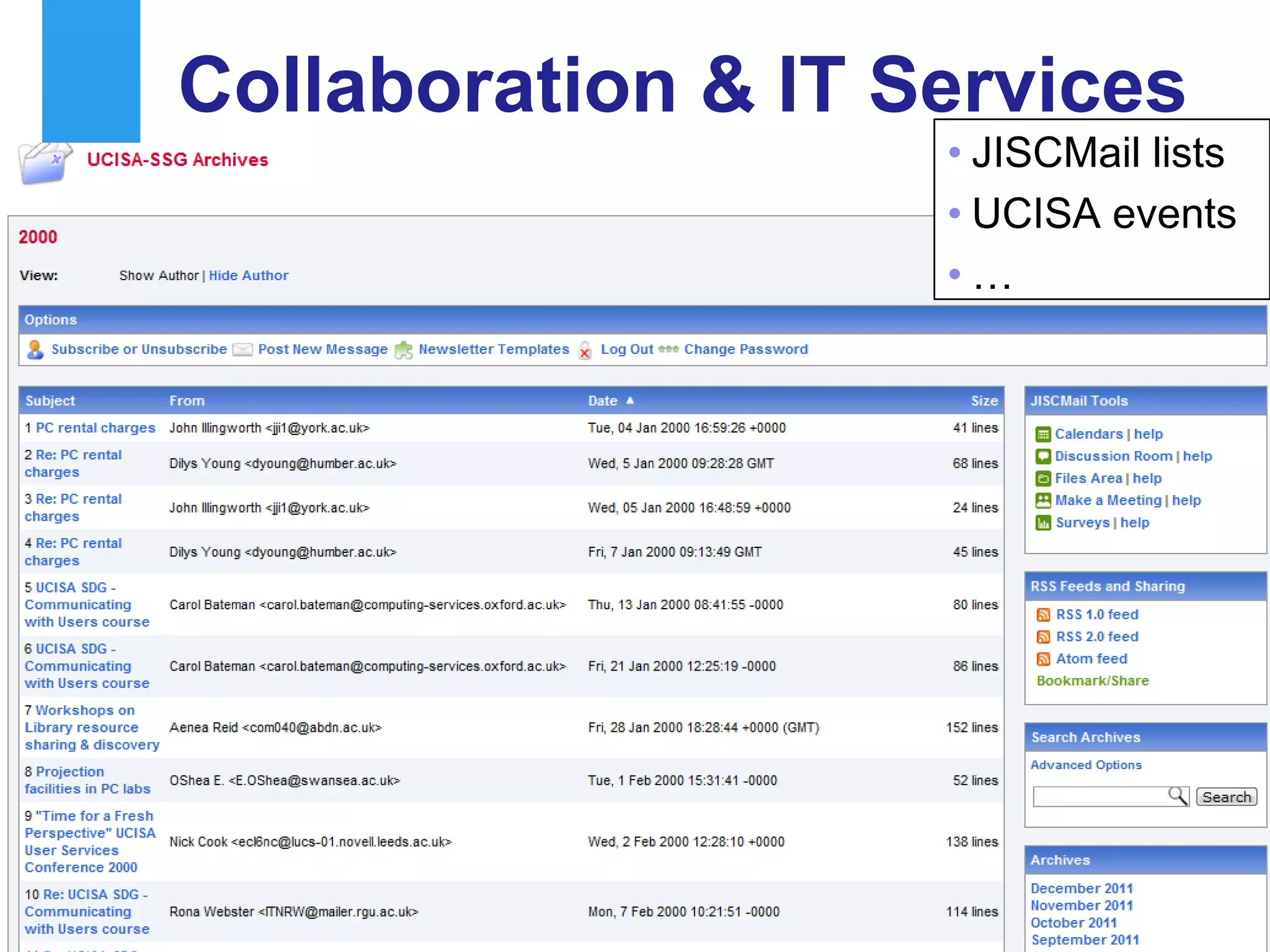This screenshot has width=1270, height=952.
Task: Click the Make a Meeting people icon
Action: (x=1043, y=501)
